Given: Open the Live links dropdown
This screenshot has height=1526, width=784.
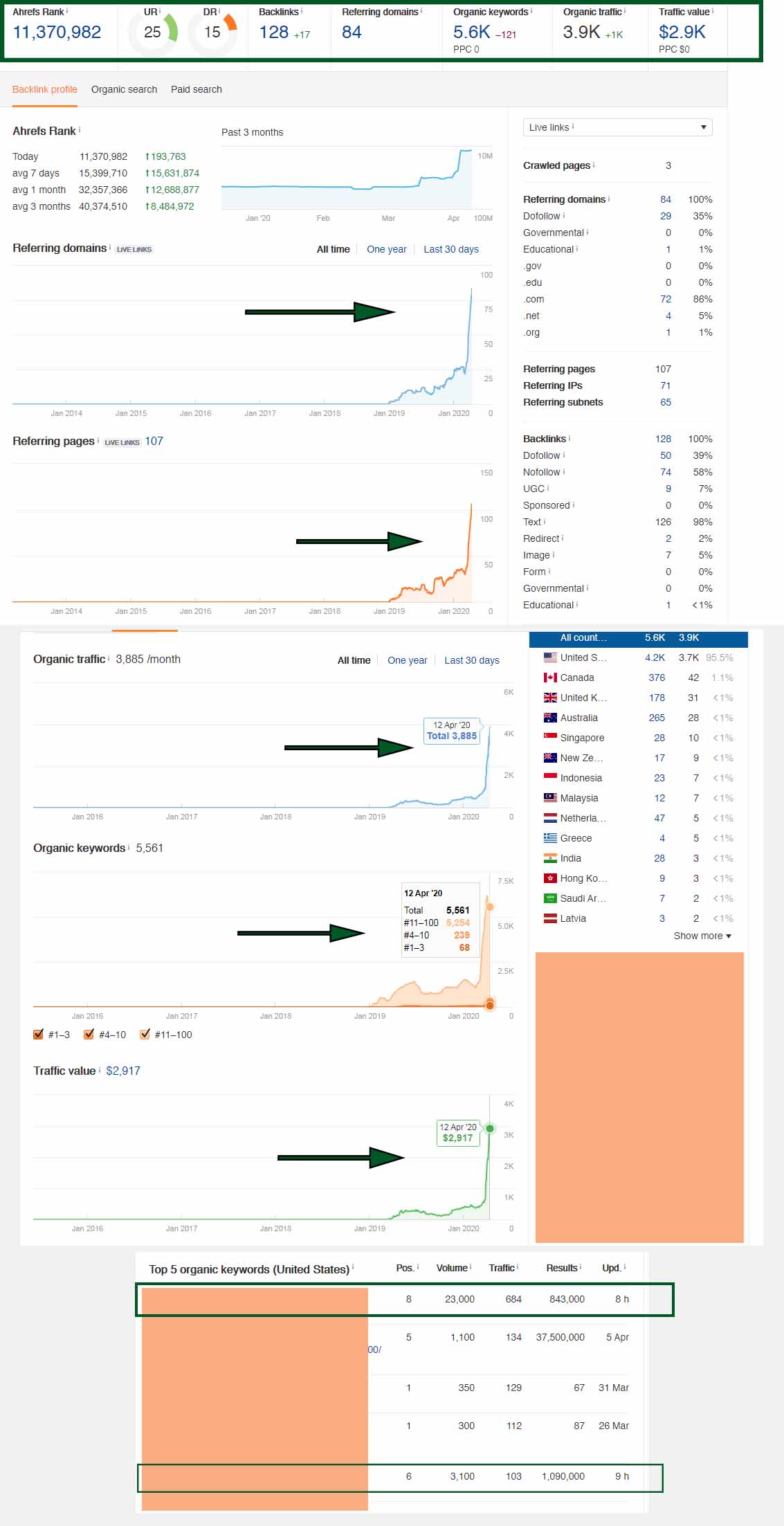Looking at the screenshot, I should (x=617, y=127).
